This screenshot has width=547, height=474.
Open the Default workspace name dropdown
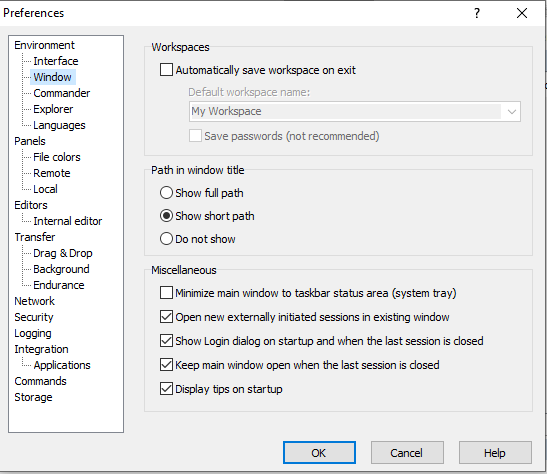355,112
